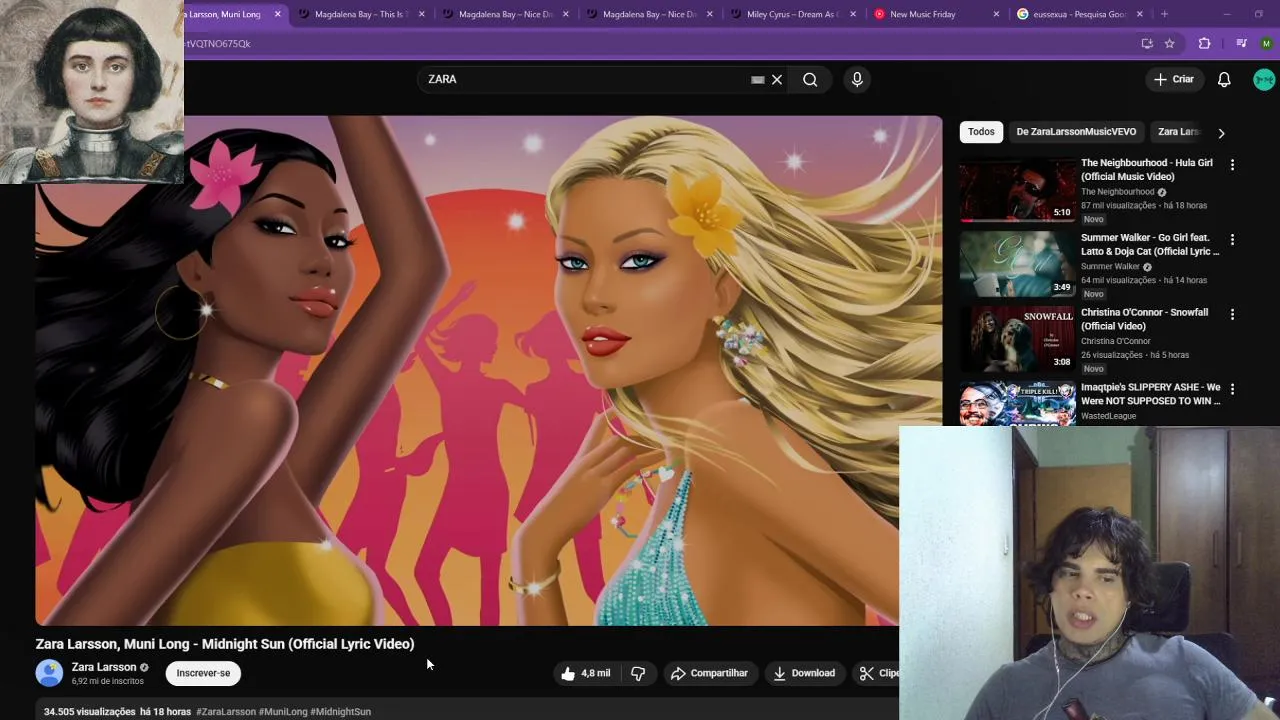The width and height of the screenshot is (1280, 720).
Task: Open options menu for SLIPPERY ASHE video
Action: click(1232, 389)
